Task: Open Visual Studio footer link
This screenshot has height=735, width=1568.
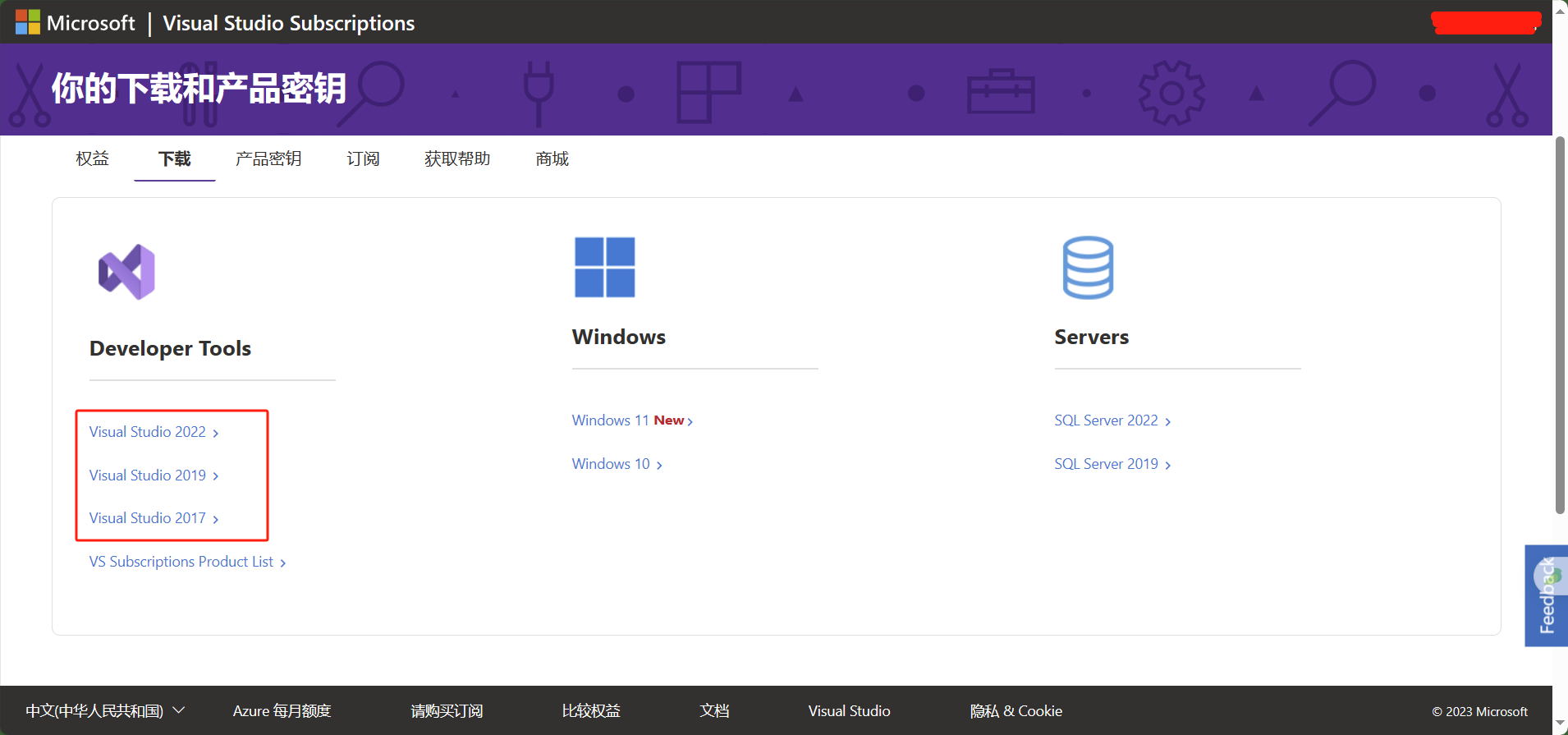Action: [x=849, y=711]
